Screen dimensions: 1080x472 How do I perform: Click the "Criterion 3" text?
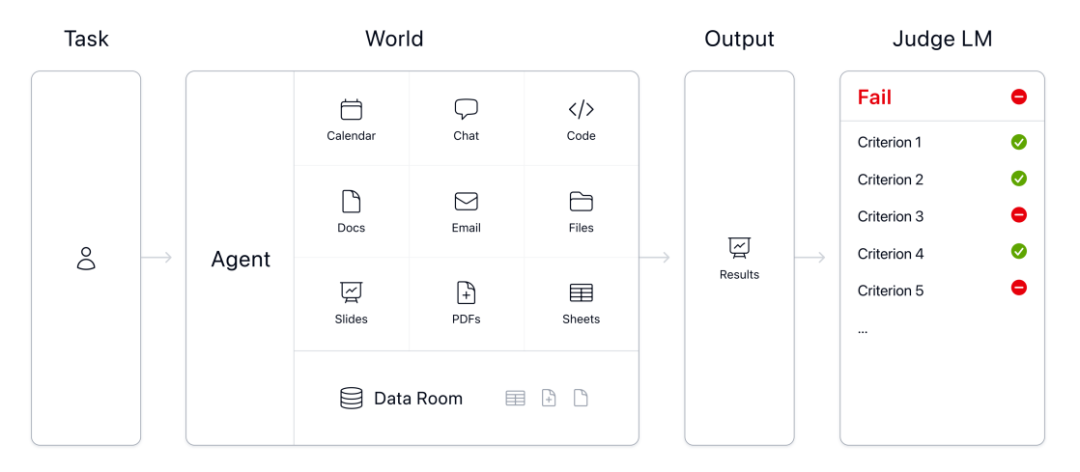[x=890, y=216]
